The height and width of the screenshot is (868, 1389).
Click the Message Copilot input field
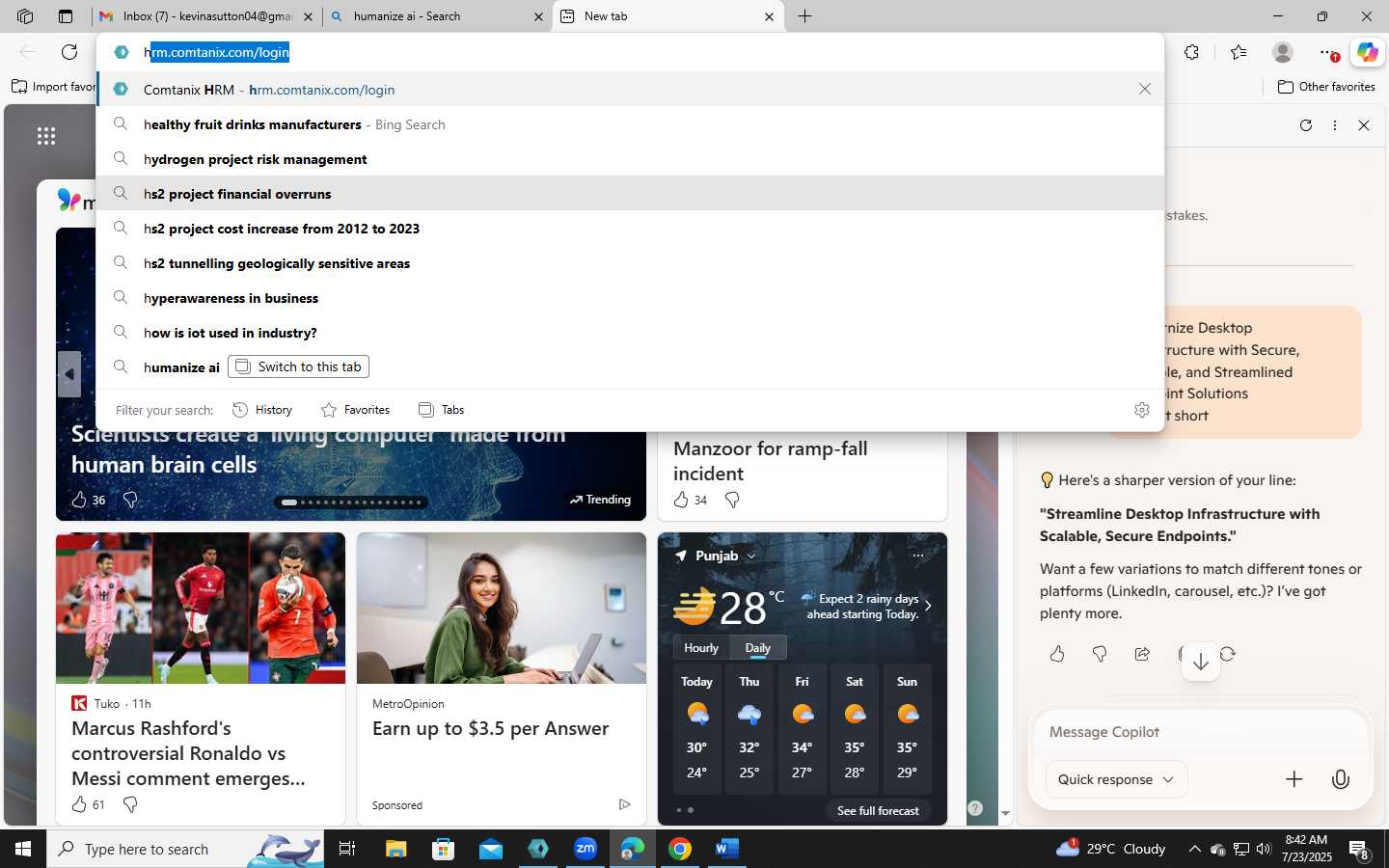[x=1201, y=732]
